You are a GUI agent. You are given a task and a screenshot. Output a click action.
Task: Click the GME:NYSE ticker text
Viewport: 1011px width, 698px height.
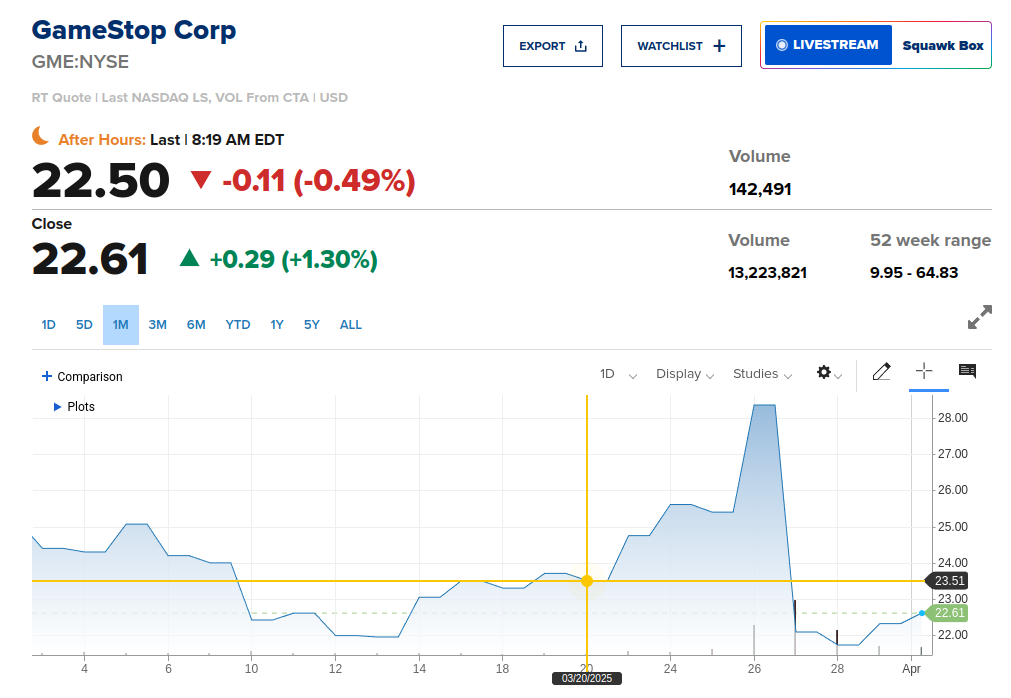(x=80, y=62)
